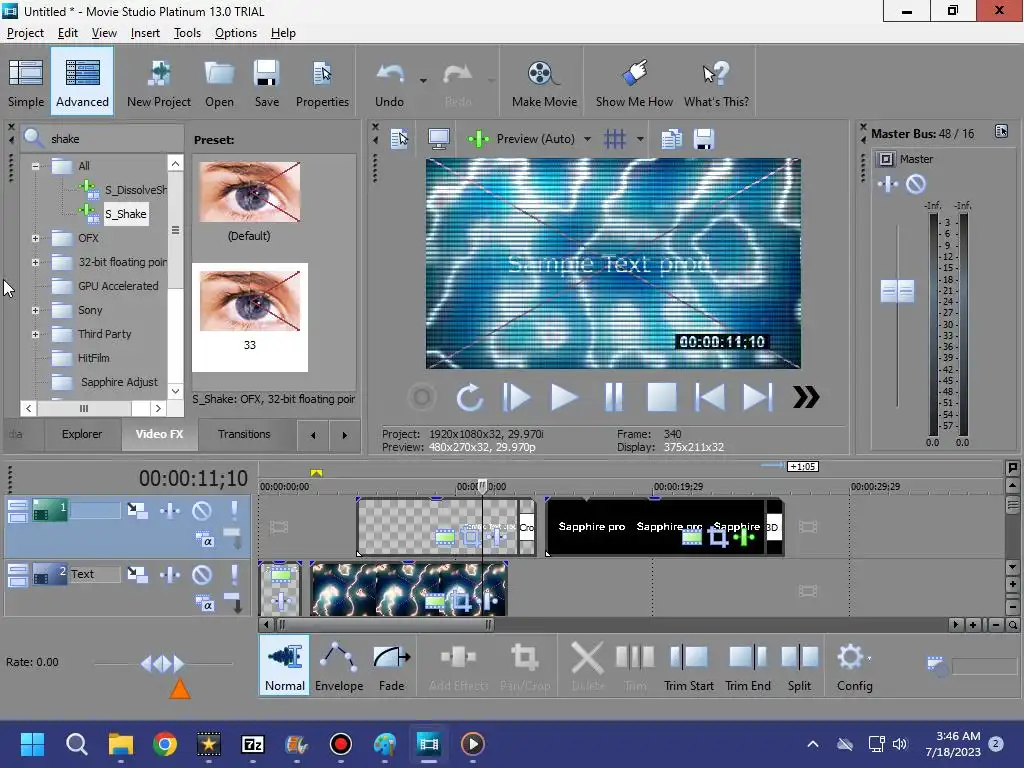Mute video track 1

(x=202, y=511)
